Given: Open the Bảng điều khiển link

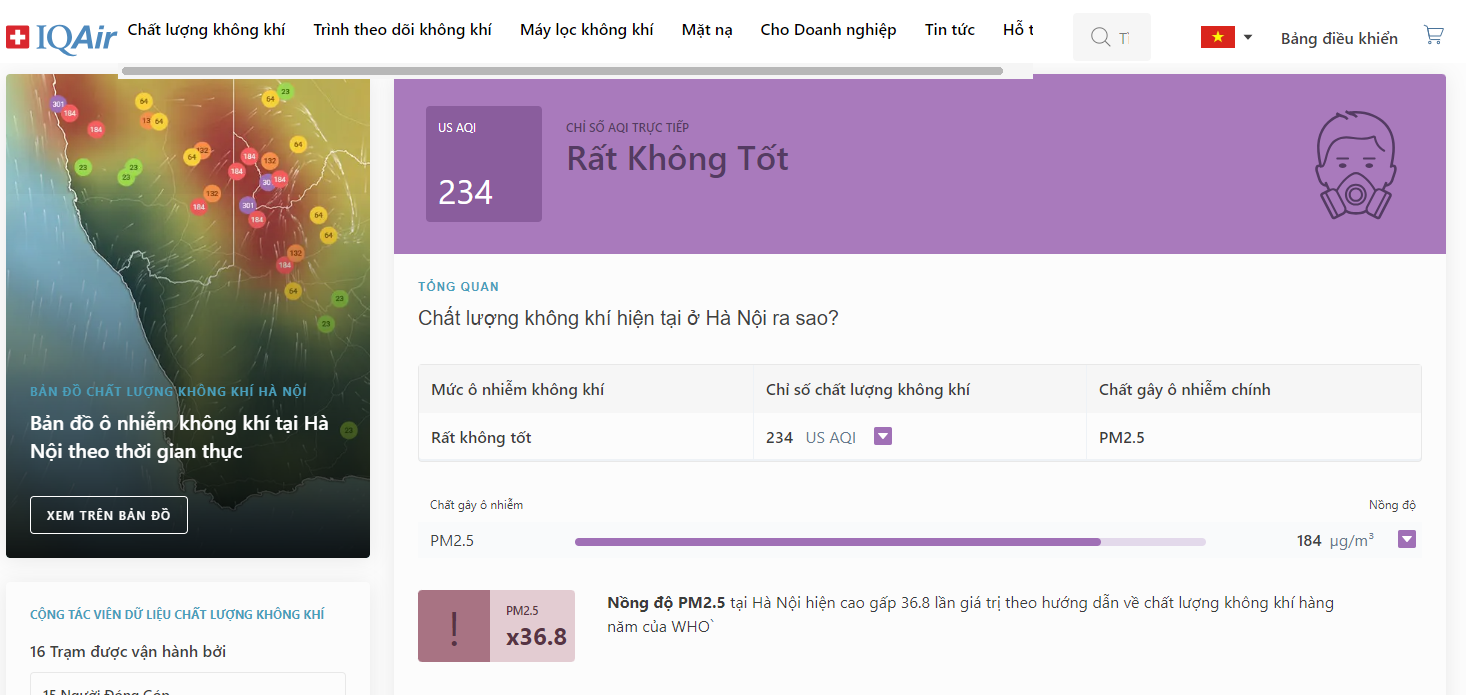Looking at the screenshot, I should pos(1339,38).
